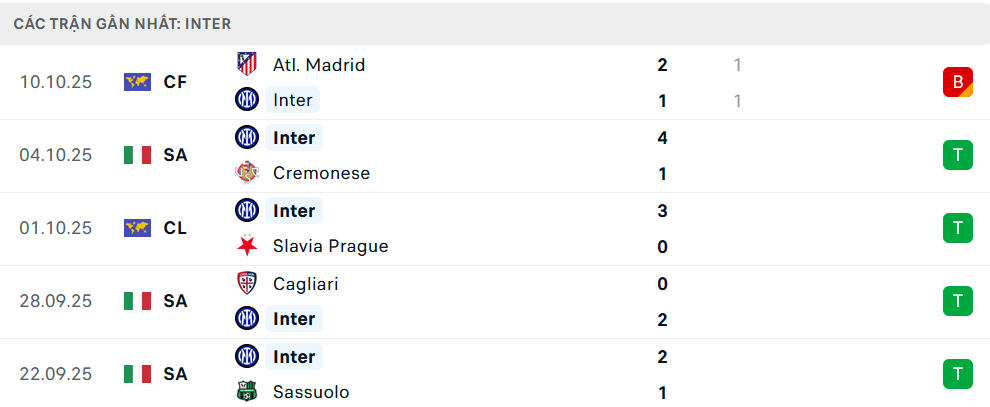990x407 pixels.
Task: Click Inter crest in the Cremonese match
Action: (x=246, y=137)
